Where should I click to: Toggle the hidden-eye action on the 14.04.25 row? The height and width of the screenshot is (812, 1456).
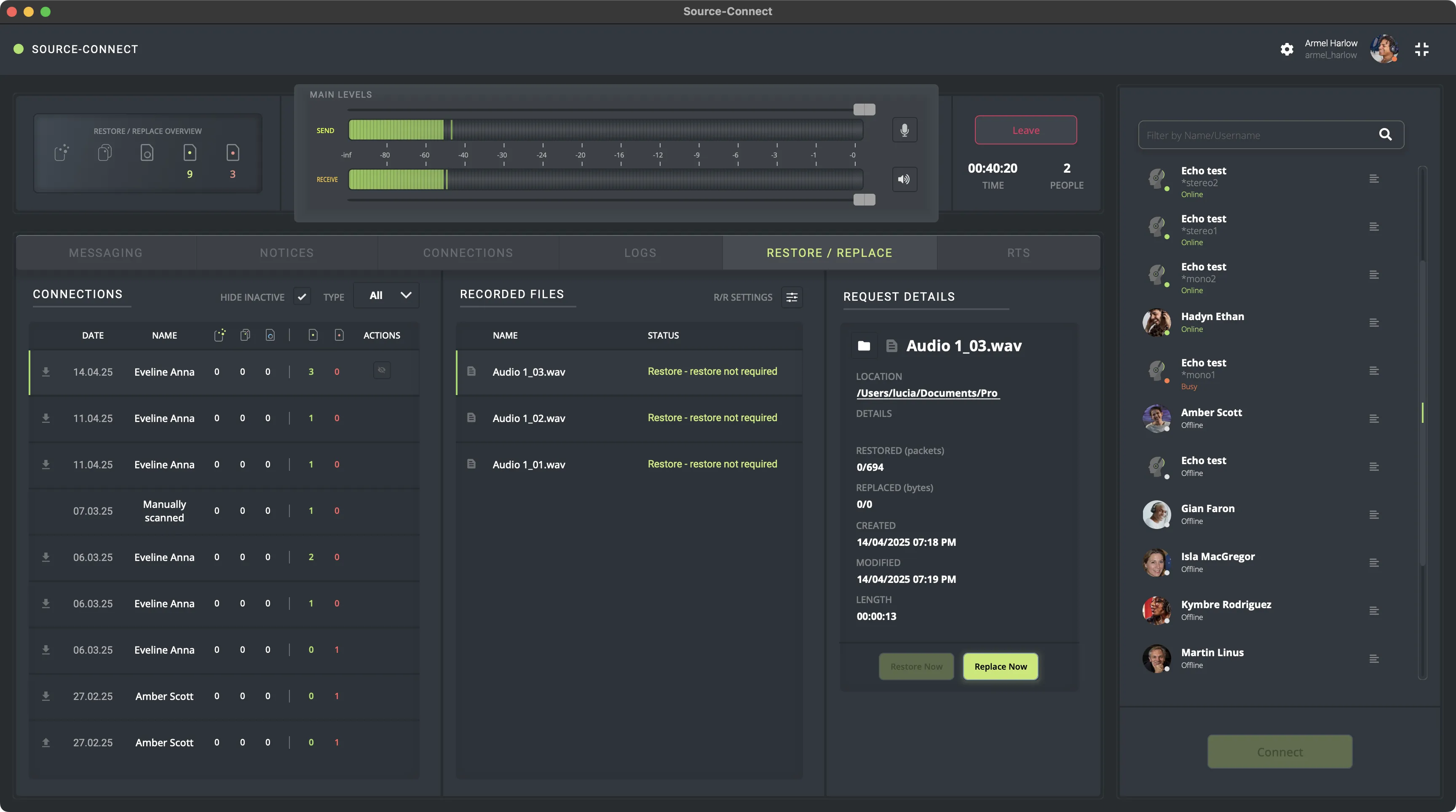click(x=382, y=370)
